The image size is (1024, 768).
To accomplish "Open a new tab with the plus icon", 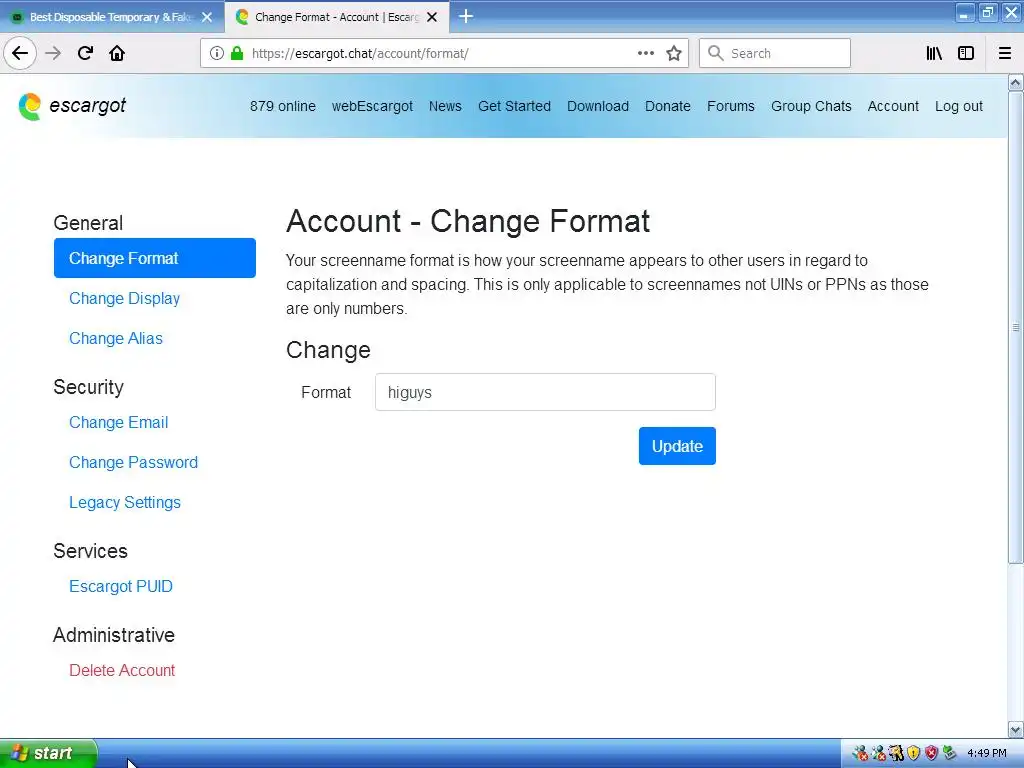I will coord(466,16).
